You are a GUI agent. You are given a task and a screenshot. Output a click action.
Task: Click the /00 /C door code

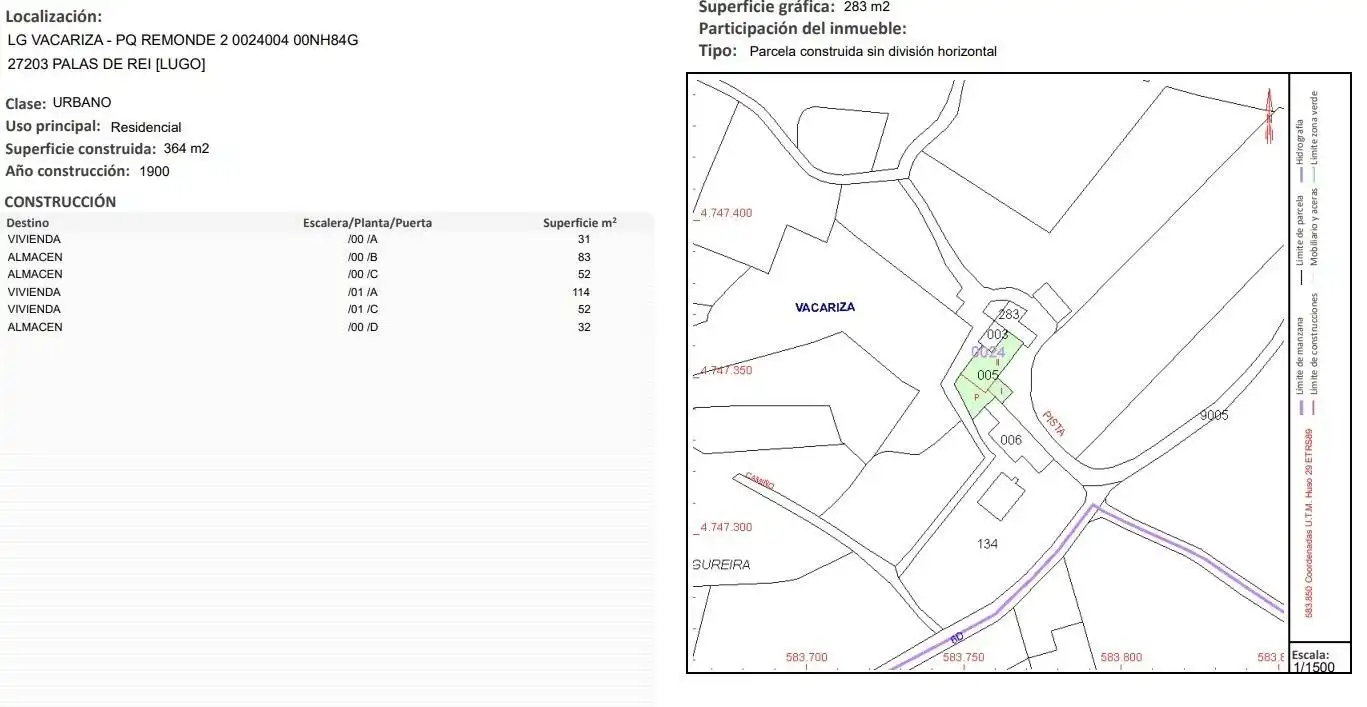tap(363, 274)
